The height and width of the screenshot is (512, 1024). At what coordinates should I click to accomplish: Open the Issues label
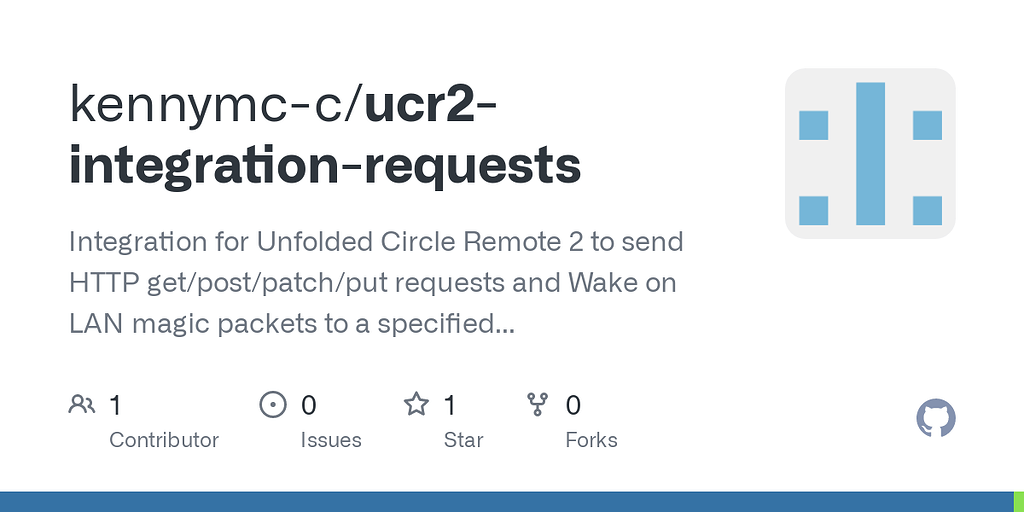331,440
